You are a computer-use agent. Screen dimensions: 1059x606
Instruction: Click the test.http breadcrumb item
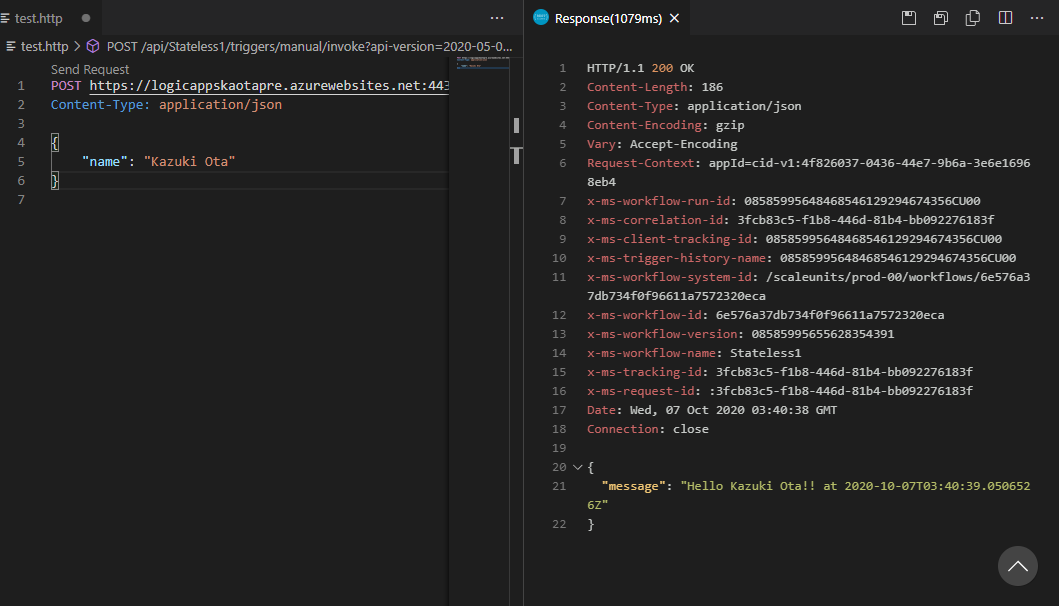pos(45,47)
